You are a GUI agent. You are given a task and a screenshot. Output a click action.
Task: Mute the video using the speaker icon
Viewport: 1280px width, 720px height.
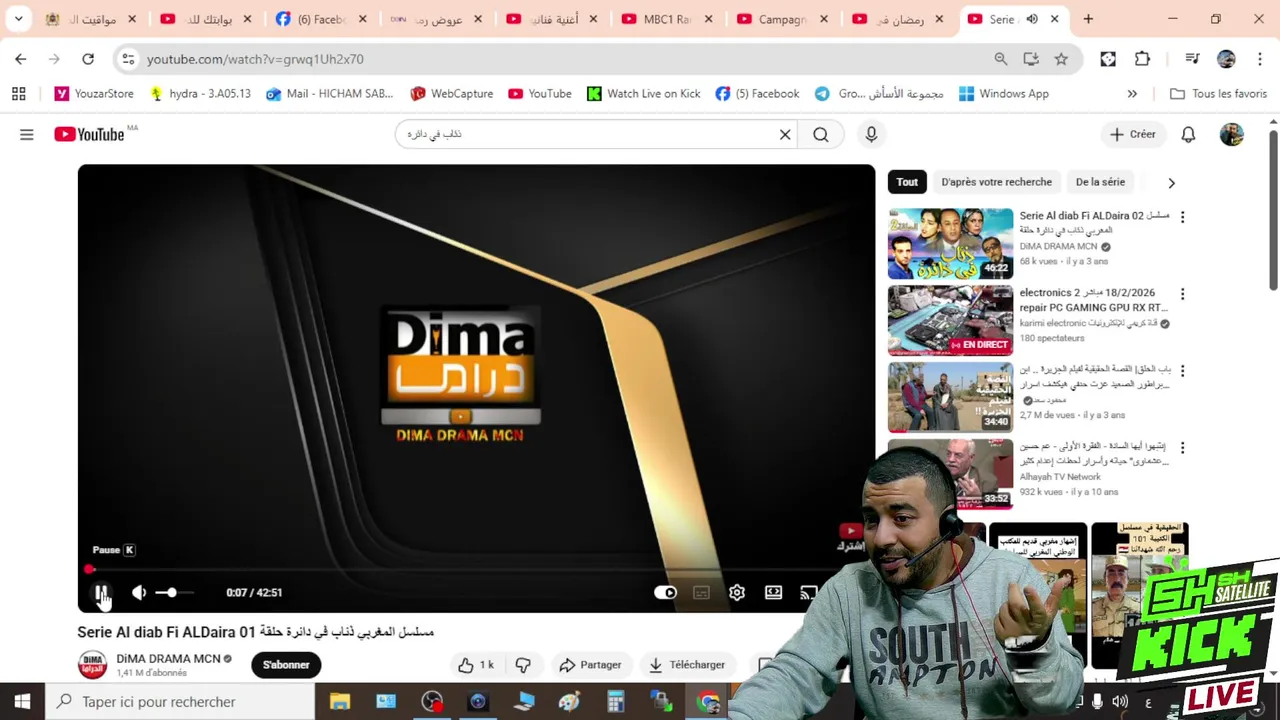point(139,593)
